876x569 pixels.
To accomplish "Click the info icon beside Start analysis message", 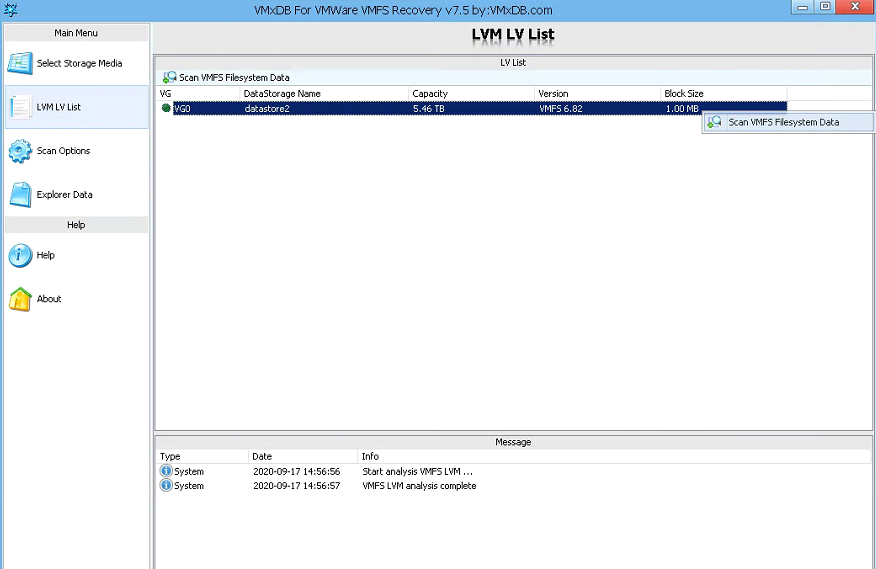I will click(x=166, y=471).
